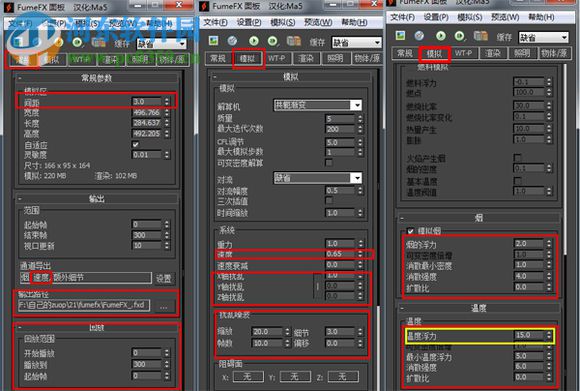Click 设置 button beside channel export, left window
Image resolution: width=580 pixels, height=391 pixels.
click(x=164, y=278)
